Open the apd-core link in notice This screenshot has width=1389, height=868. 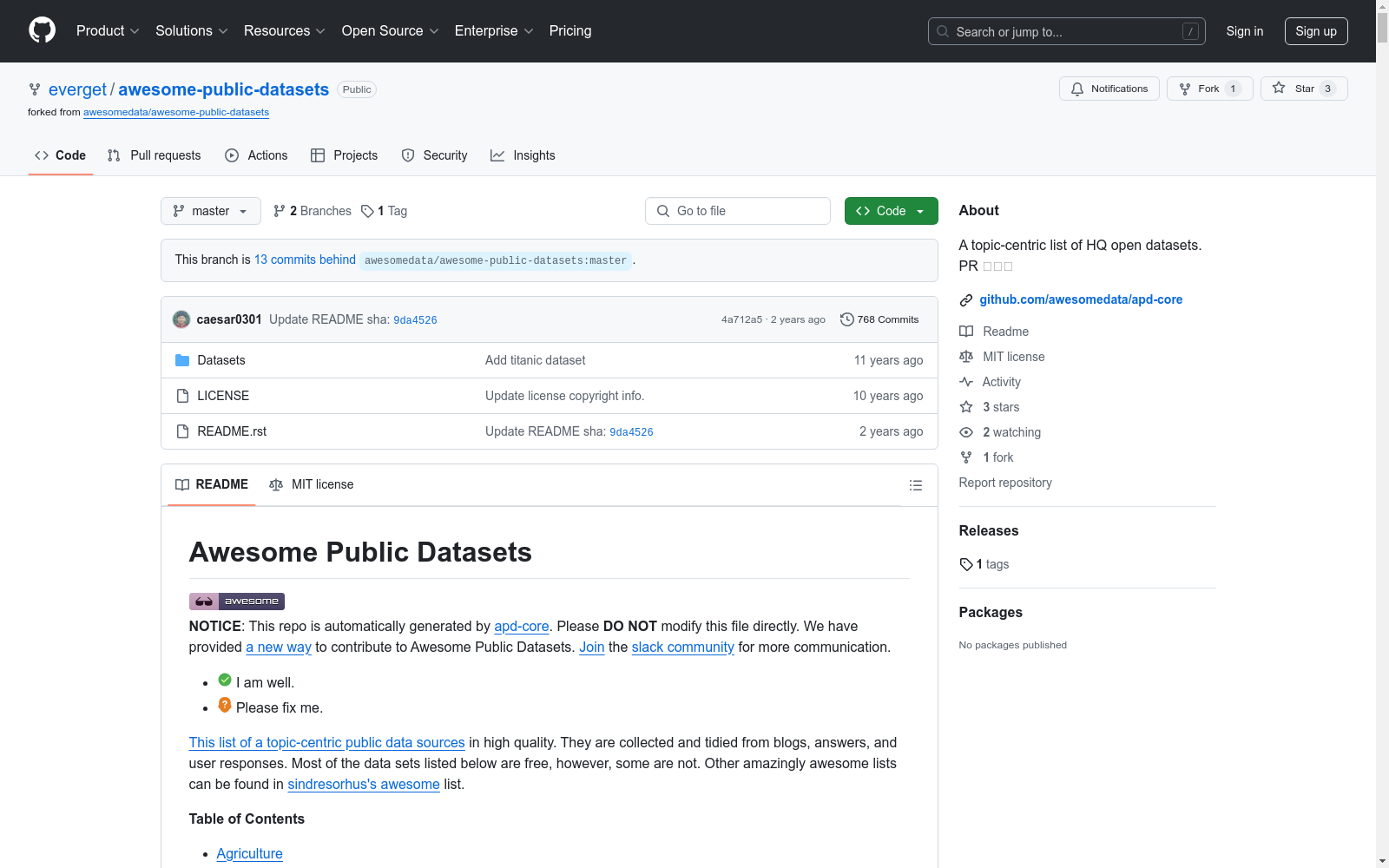(522, 626)
